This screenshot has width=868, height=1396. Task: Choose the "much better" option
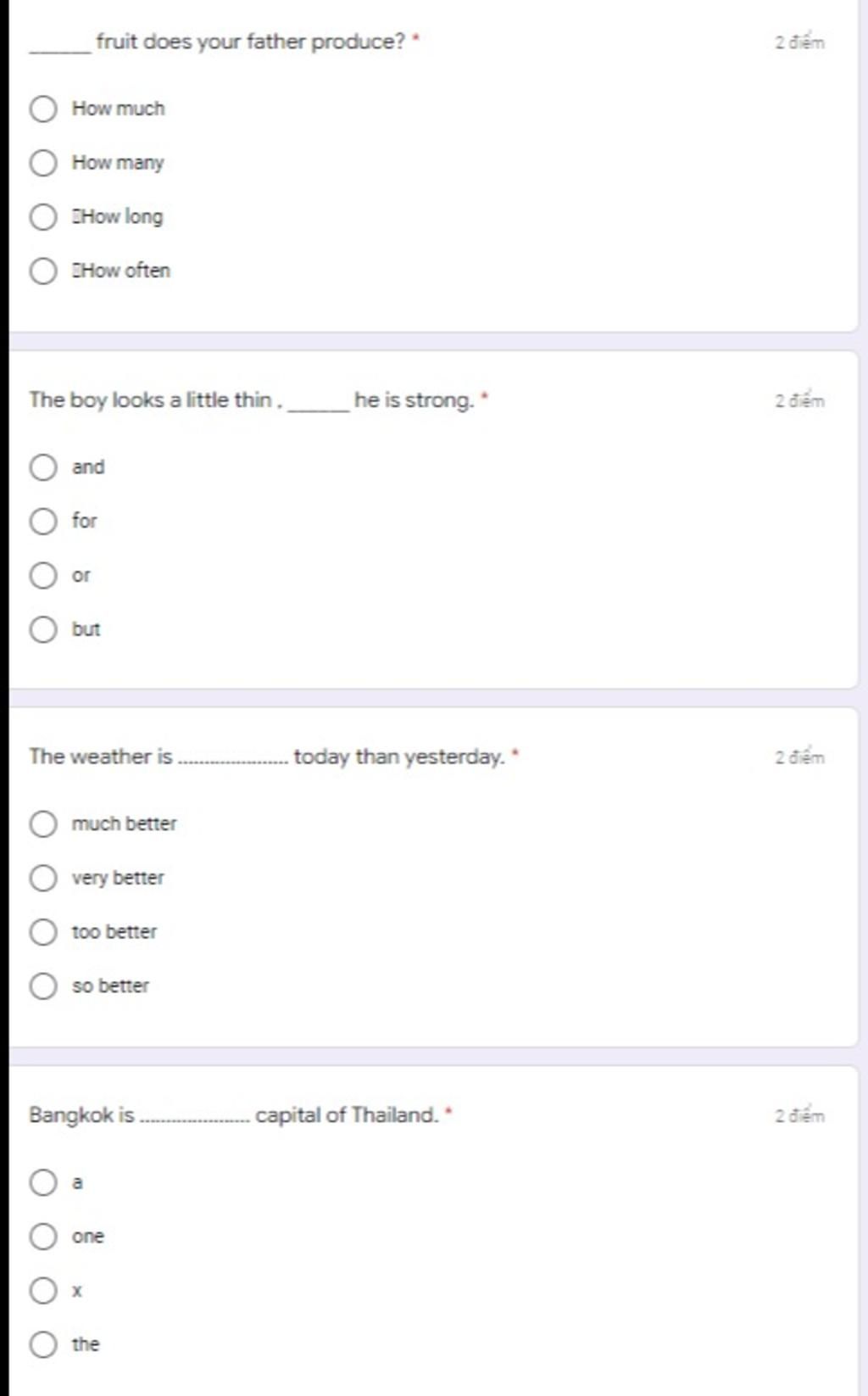click(x=43, y=824)
